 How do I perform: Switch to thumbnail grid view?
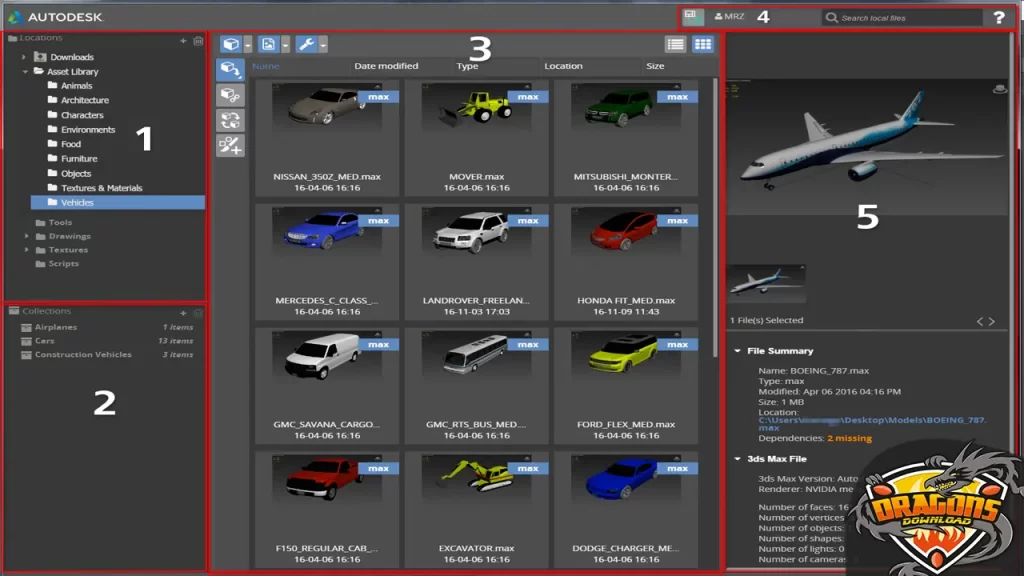tap(703, 44)
